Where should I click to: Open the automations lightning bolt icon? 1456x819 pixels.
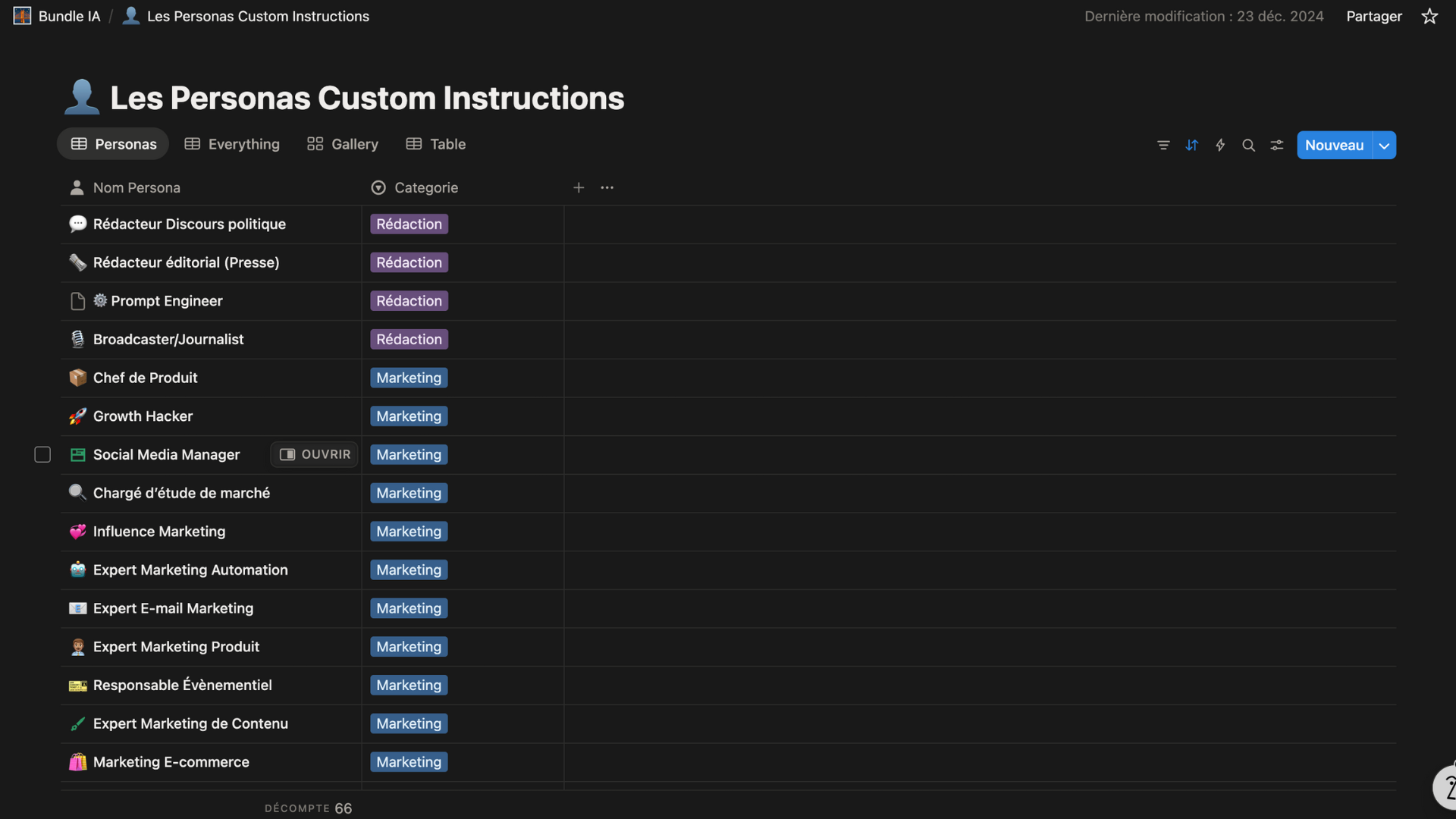pyautogui.click(x=1220, y=145)
